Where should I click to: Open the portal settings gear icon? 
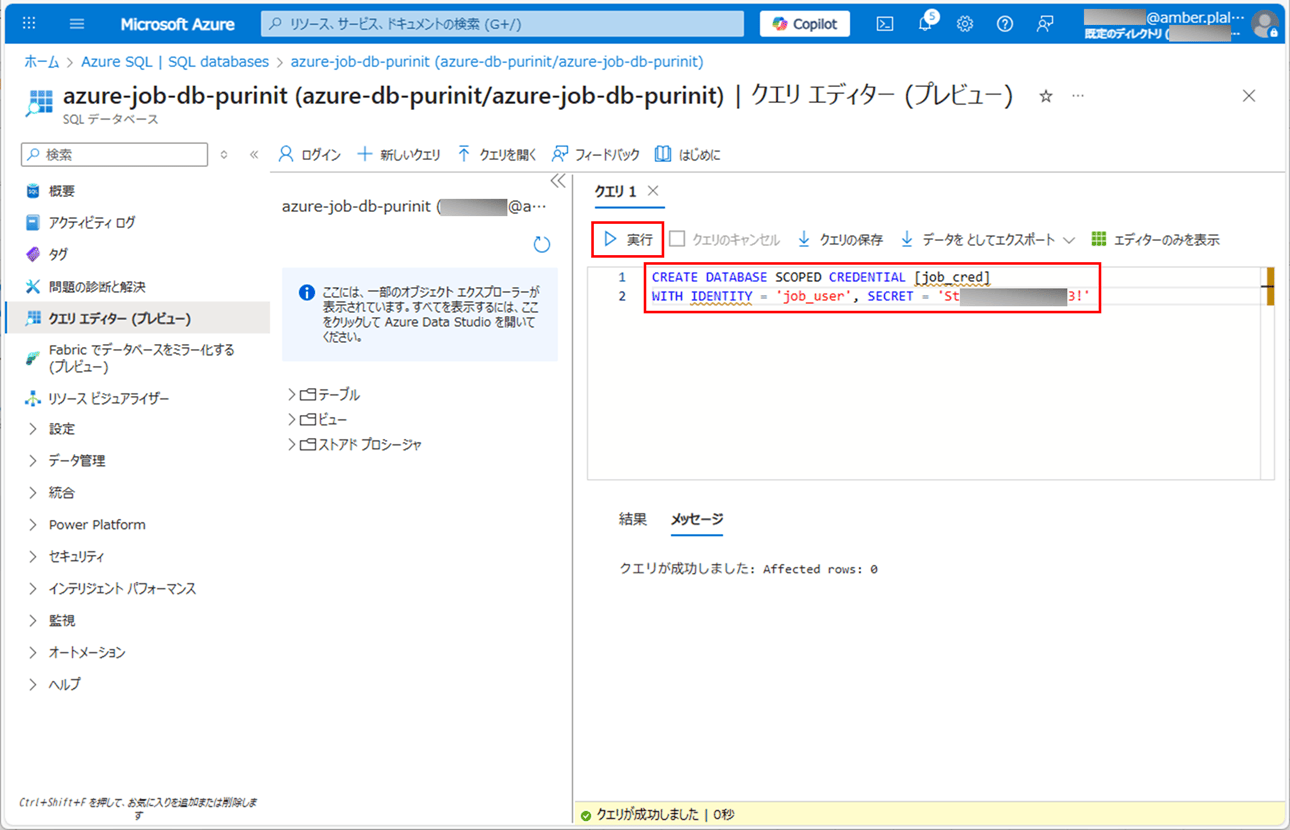pos(965,24)
